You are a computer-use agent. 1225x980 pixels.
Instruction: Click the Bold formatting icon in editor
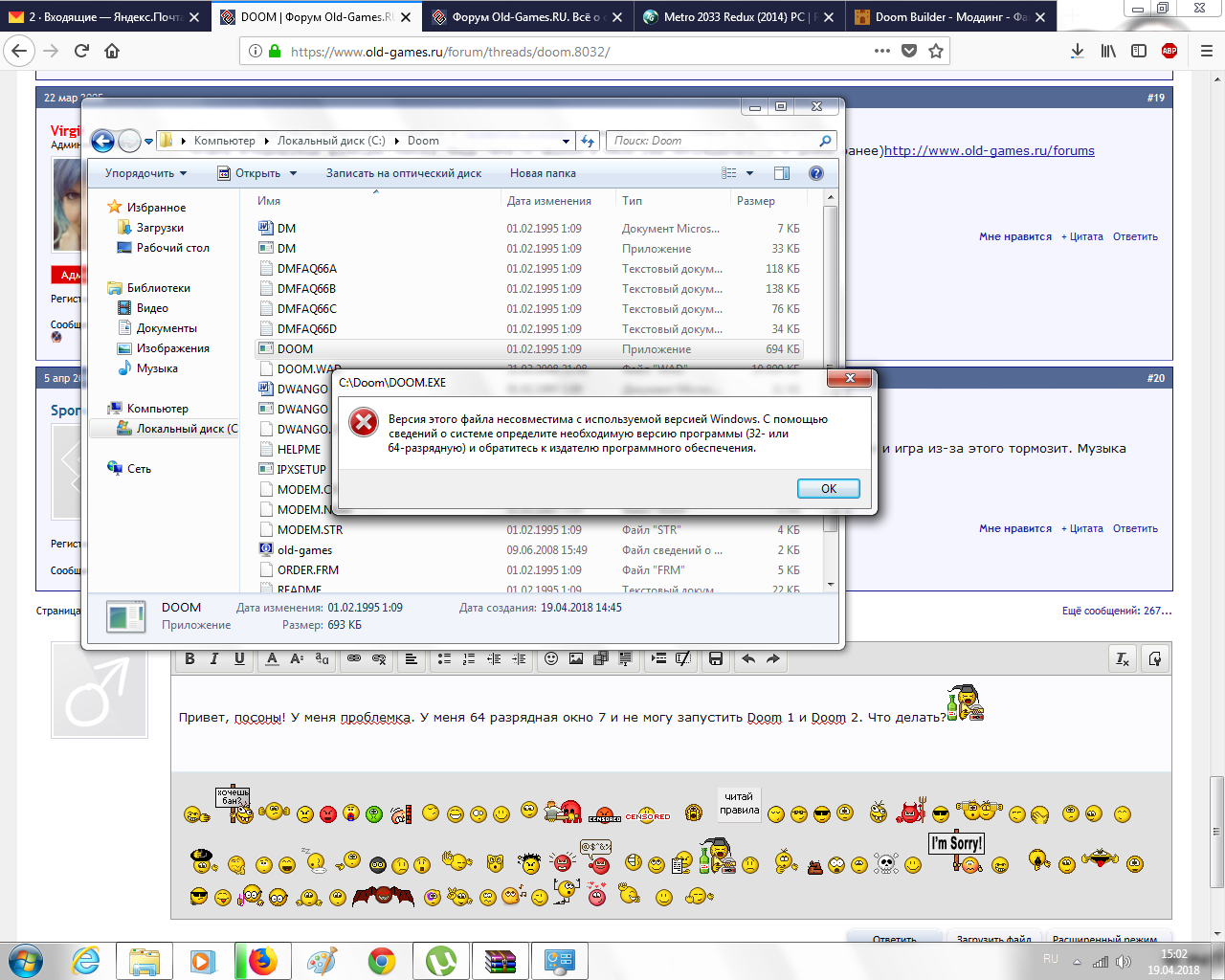click(x=189, y=658)
